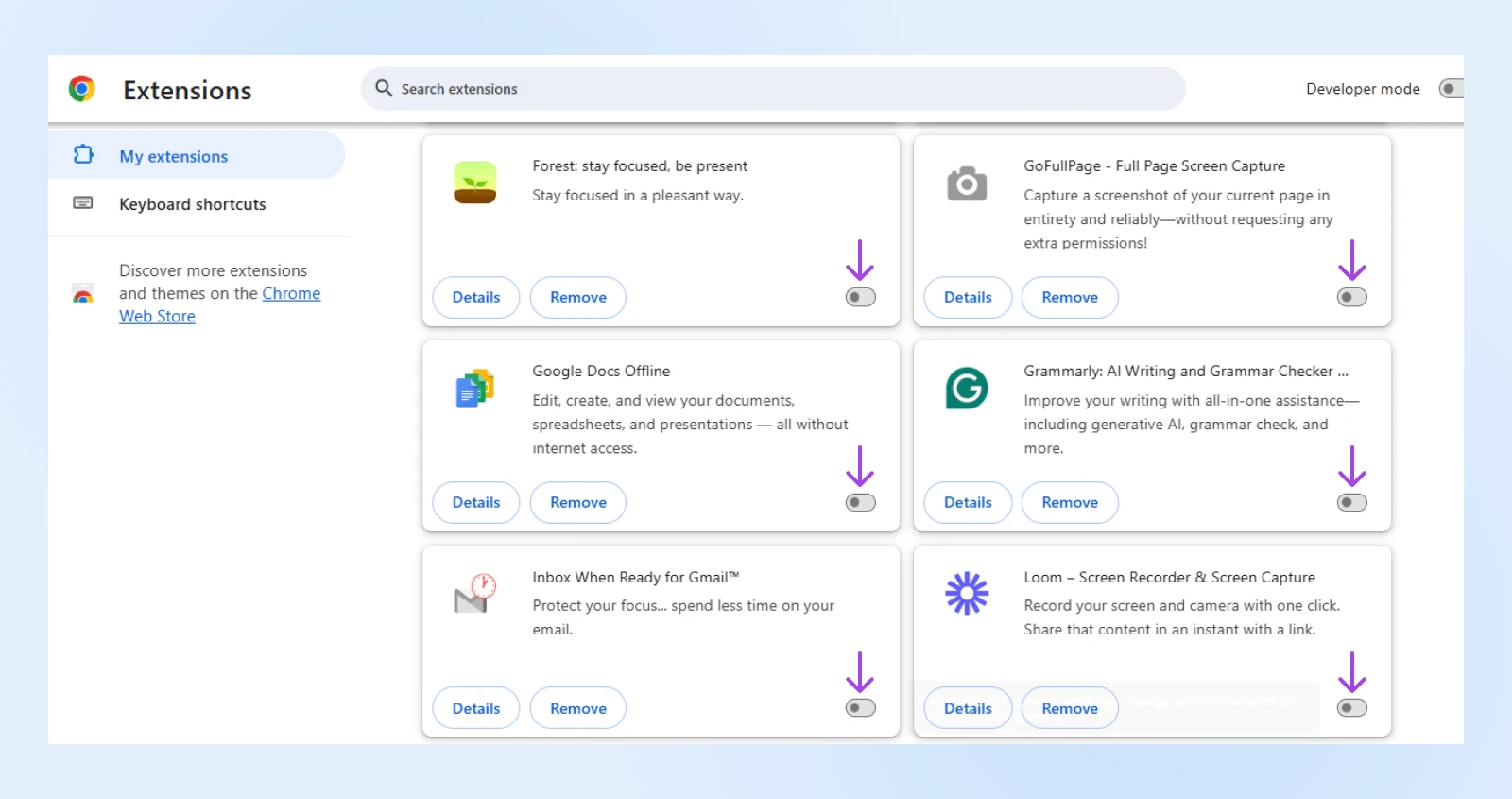The image size is (1512, 799).
Task: Click the Forest extension icon
Action: pyautogui.click(x=475, y=182)
